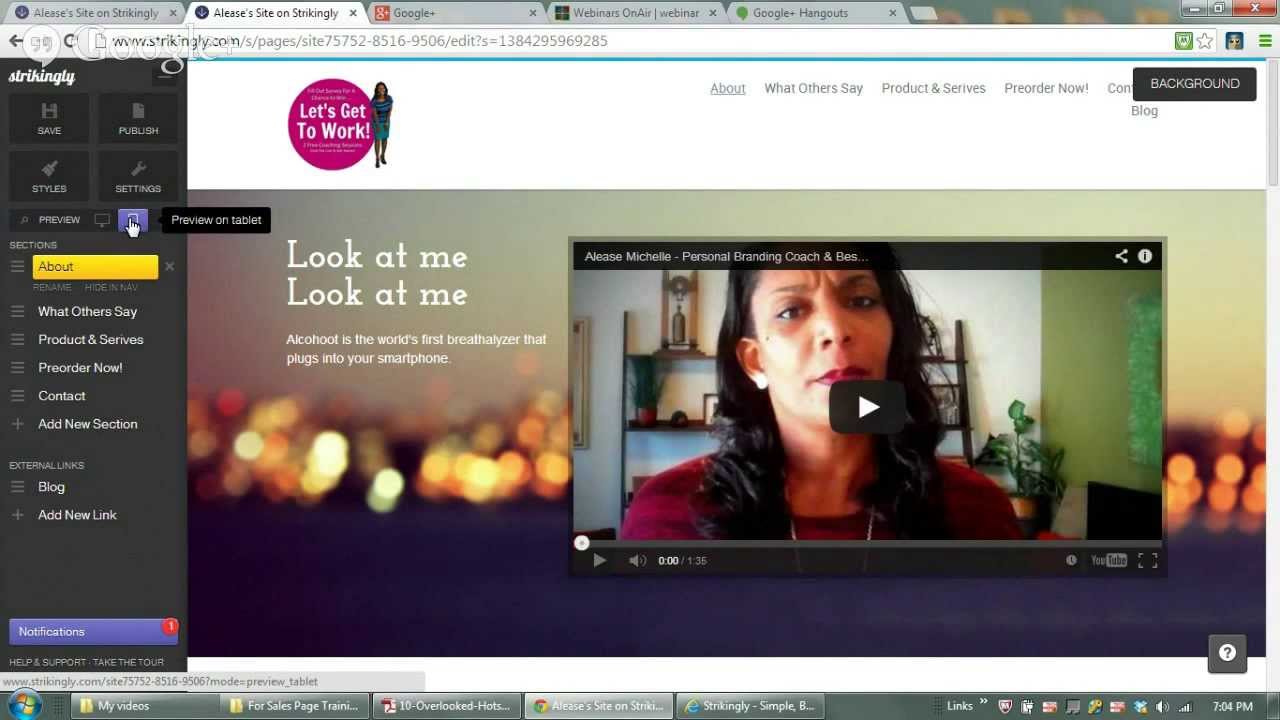Screen dimensions: 1280x720
Task: Select the About section in sidebar
Action: pos(95,267)
